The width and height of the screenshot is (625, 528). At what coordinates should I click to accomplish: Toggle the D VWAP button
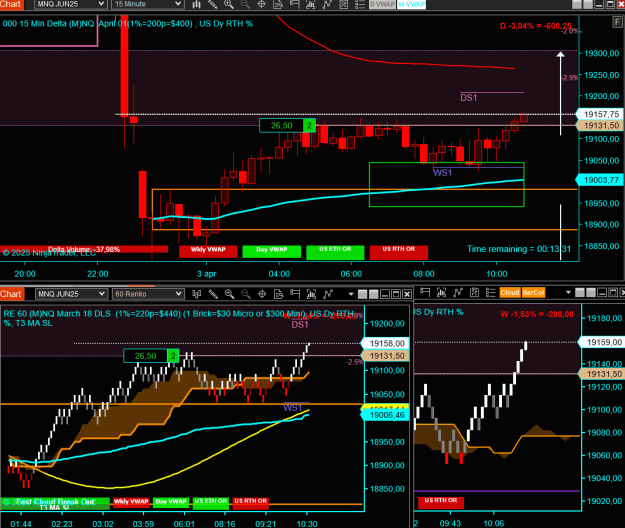382,4
